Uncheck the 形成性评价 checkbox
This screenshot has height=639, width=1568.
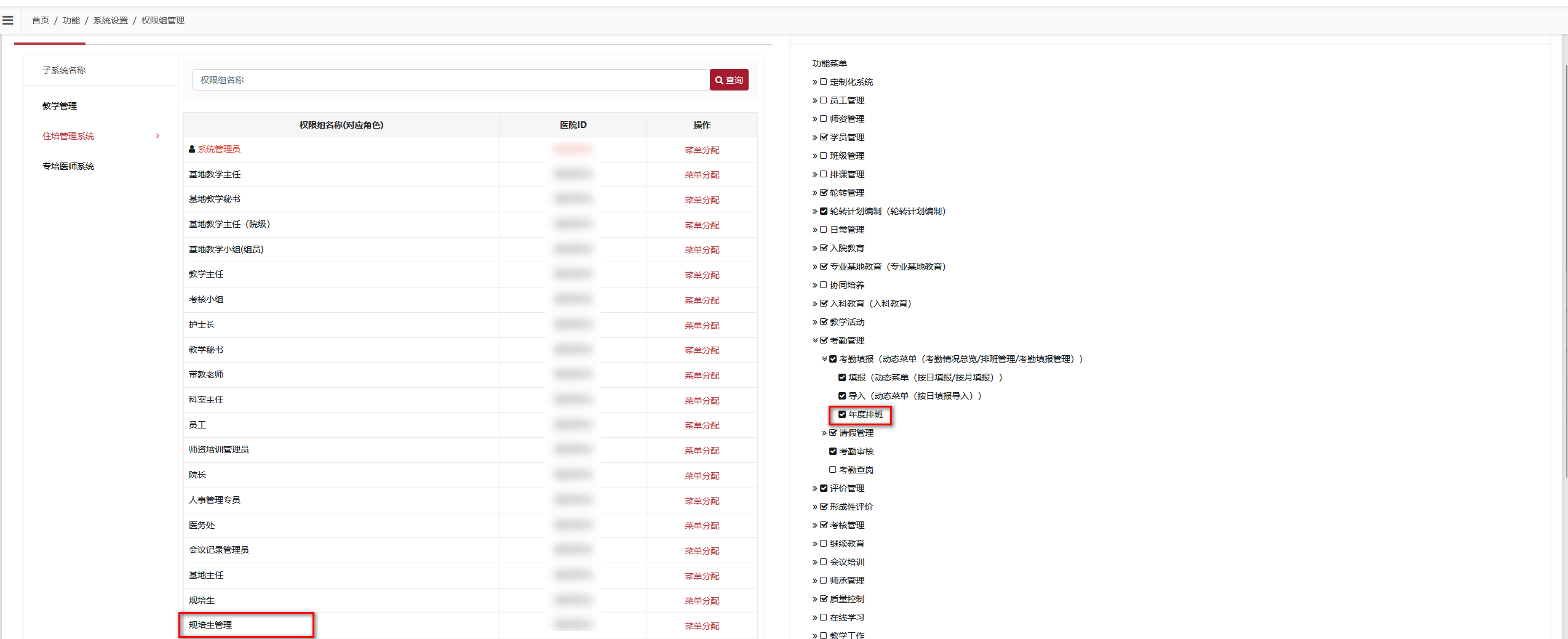(824, 507)
